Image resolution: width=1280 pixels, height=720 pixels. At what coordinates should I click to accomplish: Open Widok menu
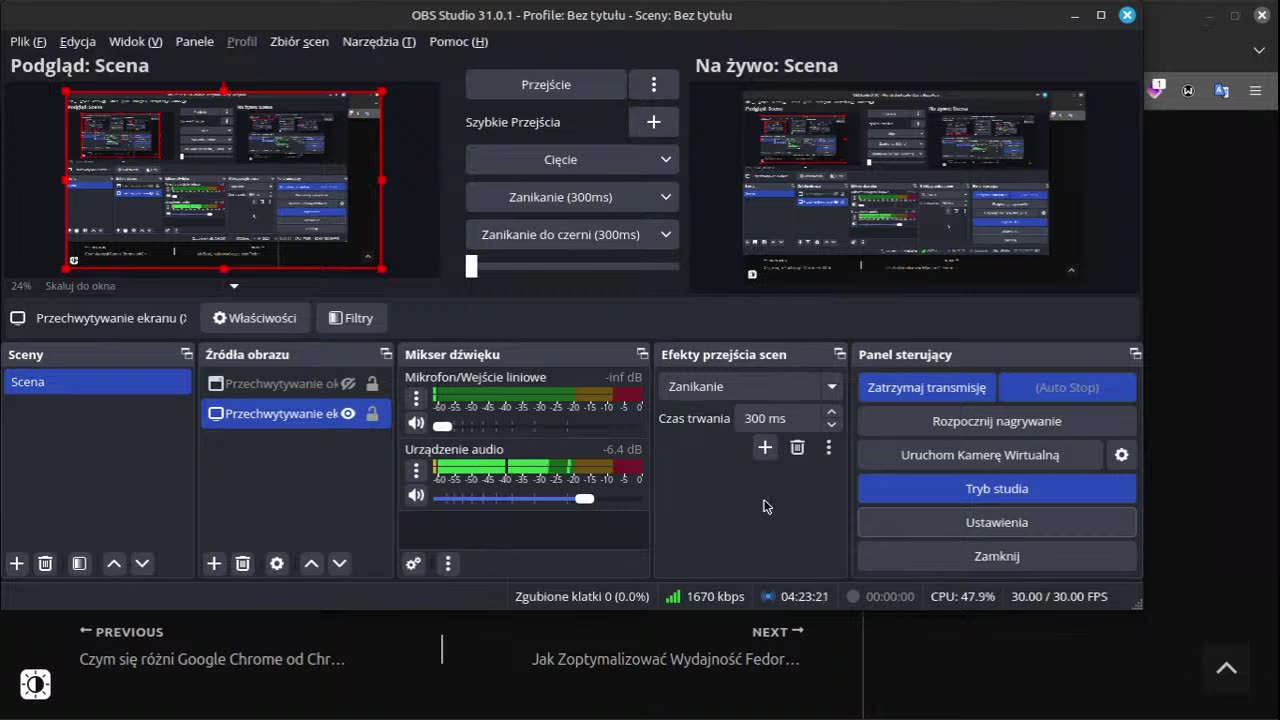coord(136,42)
